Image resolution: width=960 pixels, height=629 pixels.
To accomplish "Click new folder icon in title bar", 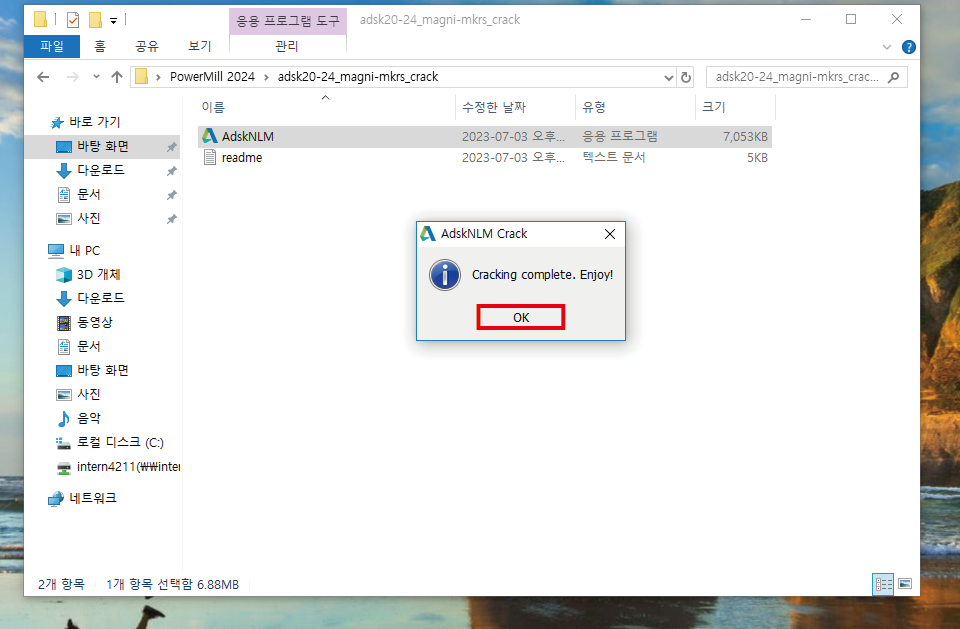I will [x=95, y=20].
